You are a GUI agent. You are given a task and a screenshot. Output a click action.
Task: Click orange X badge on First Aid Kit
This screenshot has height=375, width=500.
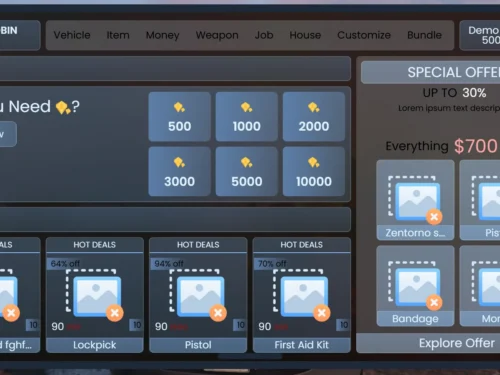click(x=322, y=313)
